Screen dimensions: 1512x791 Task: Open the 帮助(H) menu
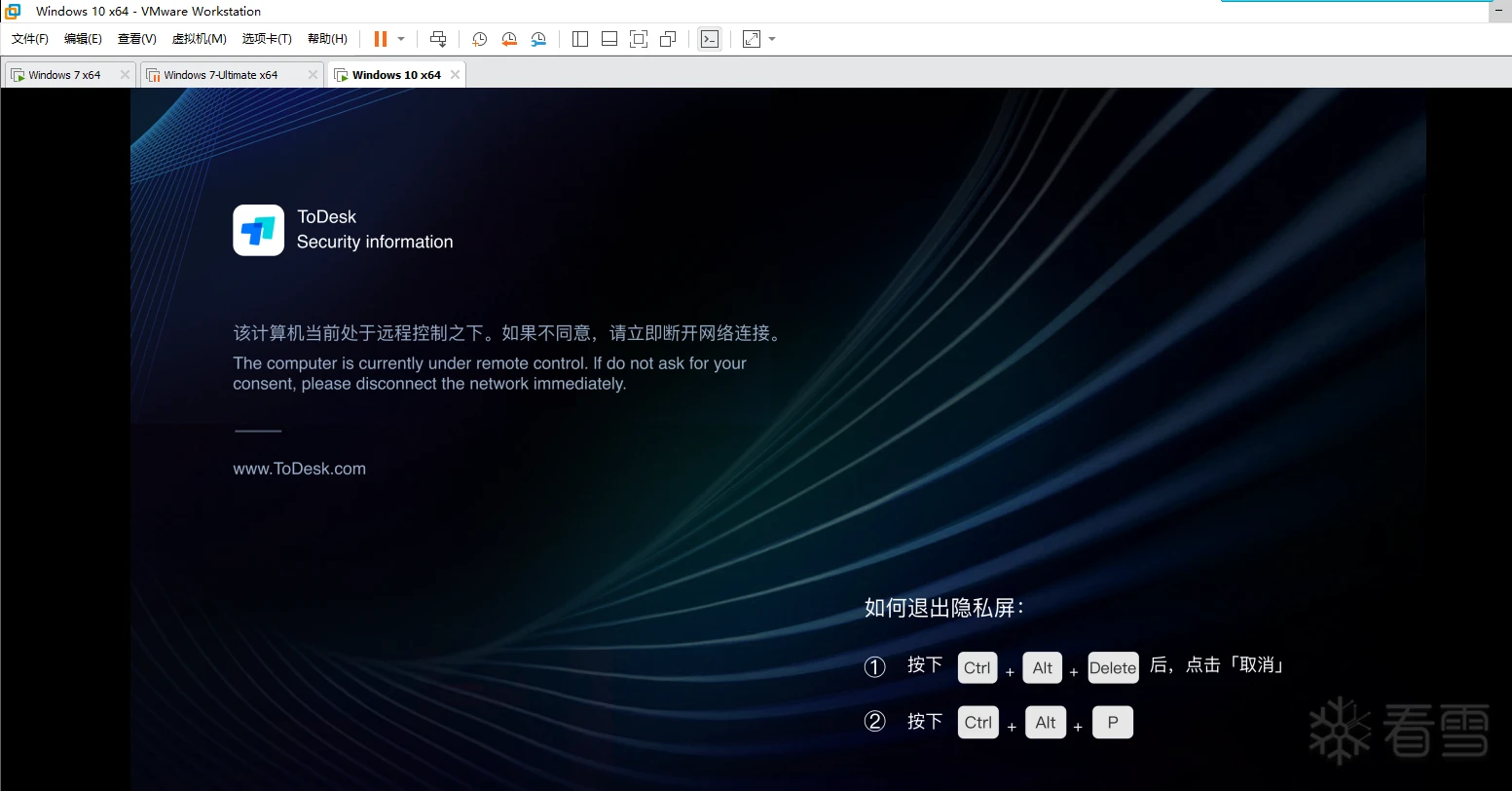pos(327,39)
